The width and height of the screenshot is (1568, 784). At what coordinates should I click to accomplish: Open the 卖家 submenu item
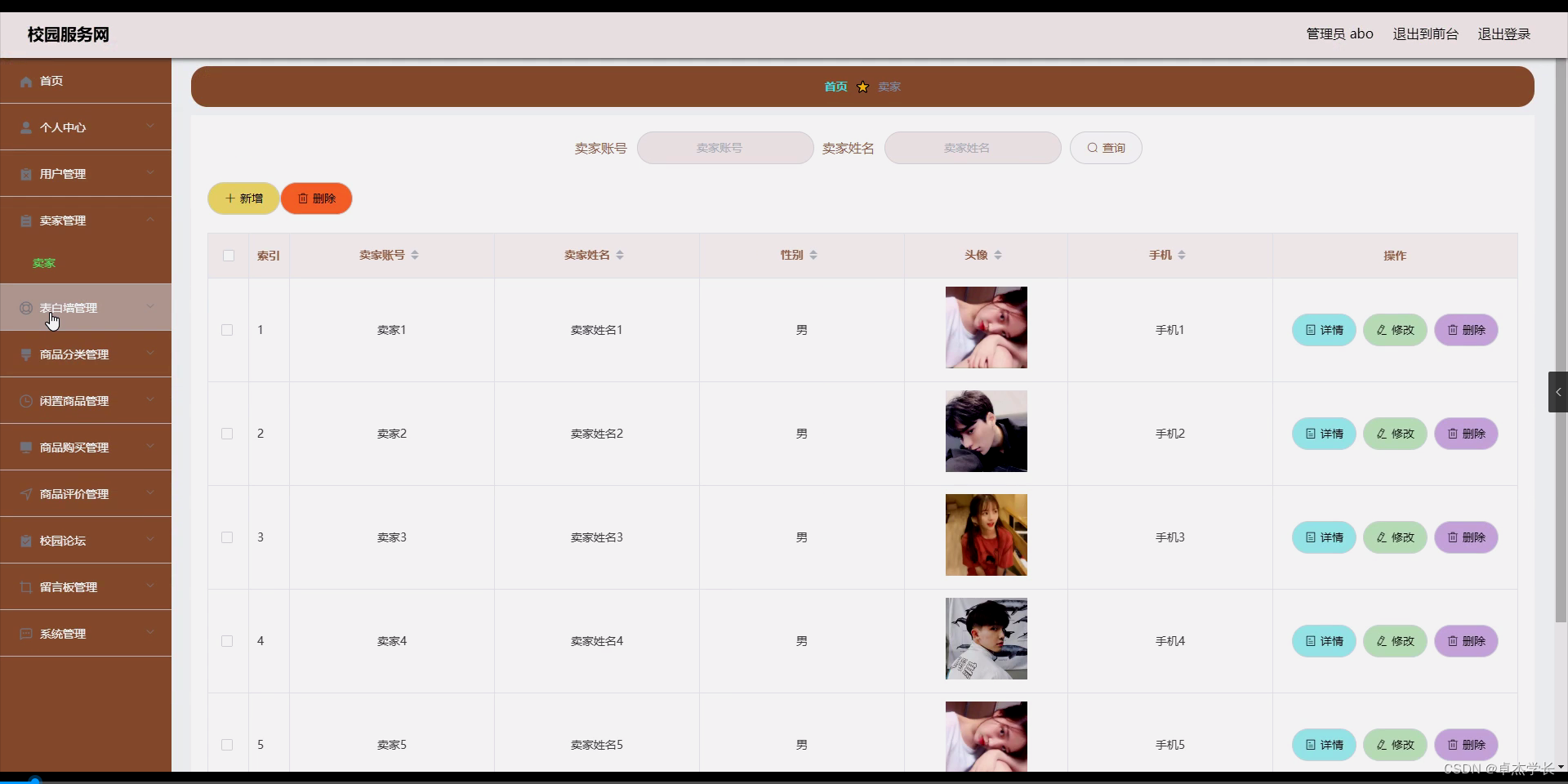click(x=44, y=263)
